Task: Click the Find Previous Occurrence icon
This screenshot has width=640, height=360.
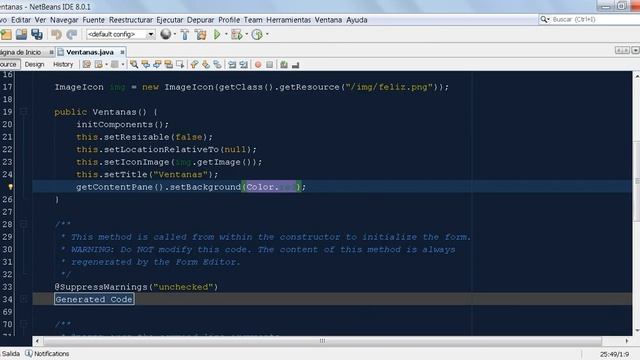Action: pyautogui.click(x=145, y=64)
